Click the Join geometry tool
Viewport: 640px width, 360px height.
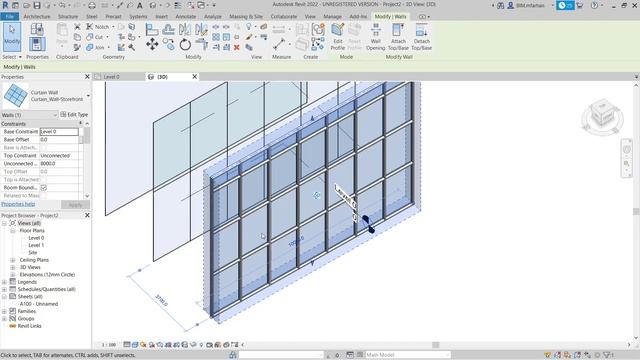pyautogui.click(x=95, y=47)
